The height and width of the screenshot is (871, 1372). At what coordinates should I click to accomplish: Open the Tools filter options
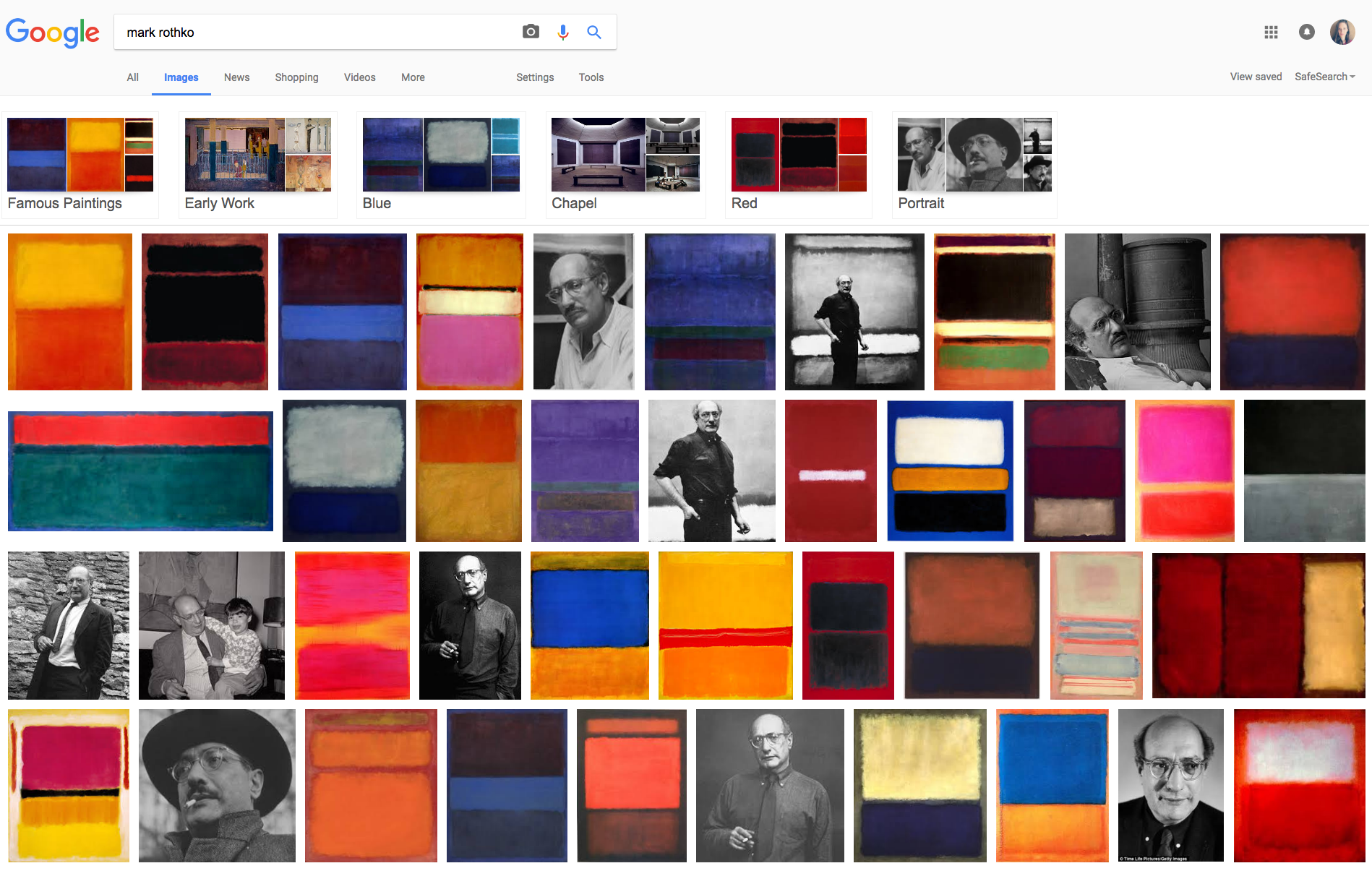591,77
